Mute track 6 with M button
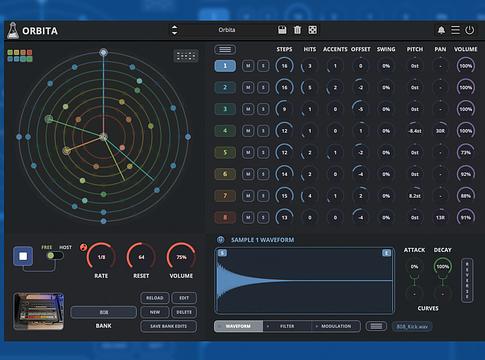This screenshot has width=485, height=360. 248,174
